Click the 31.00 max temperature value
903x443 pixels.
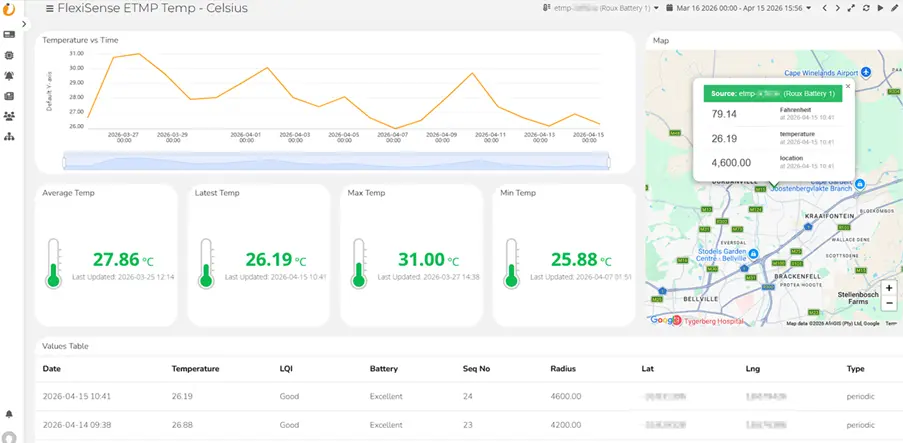point(422,260)
